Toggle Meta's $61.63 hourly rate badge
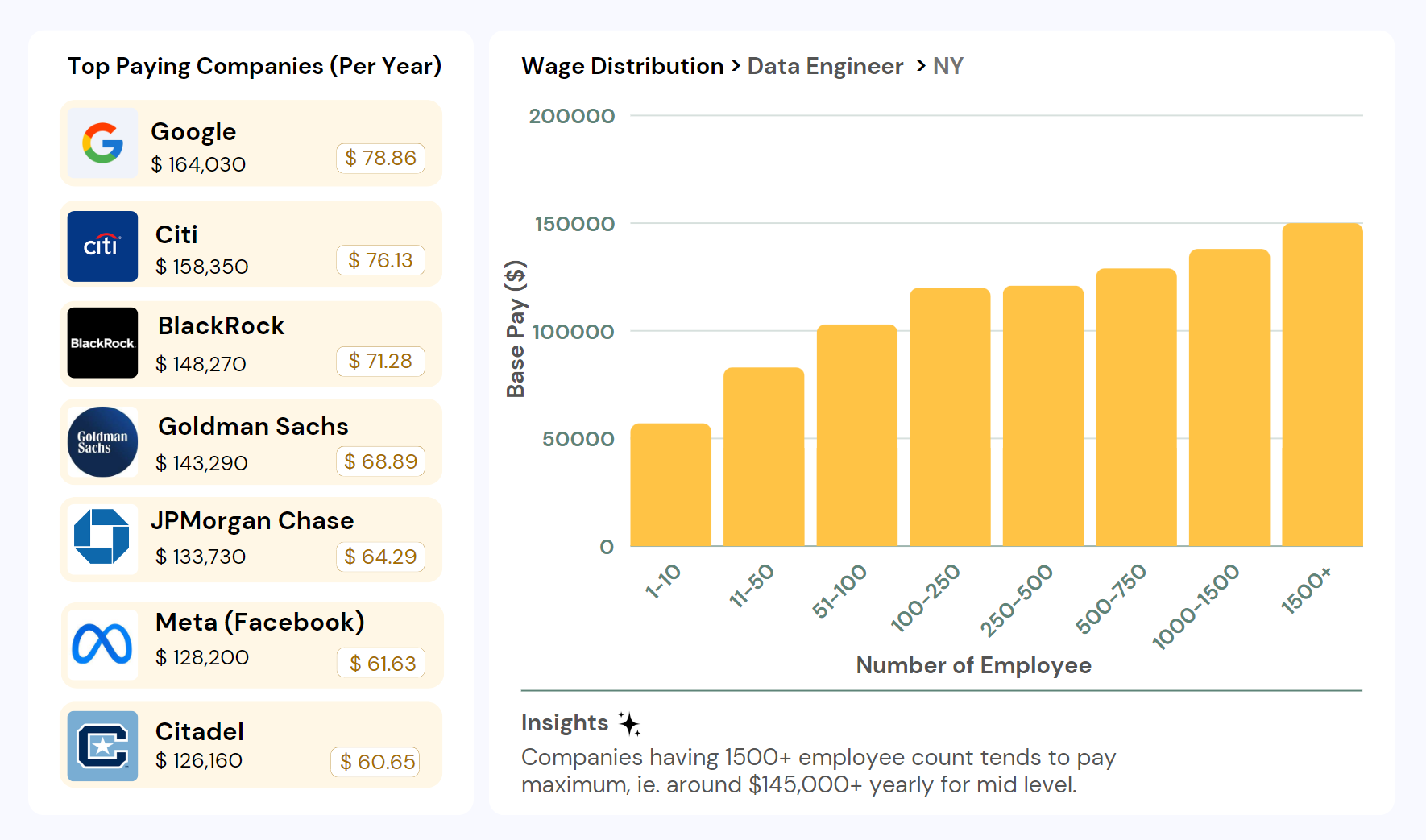Image resolution: width=1426 pixels, height=840 pixels. coord(380,663)
